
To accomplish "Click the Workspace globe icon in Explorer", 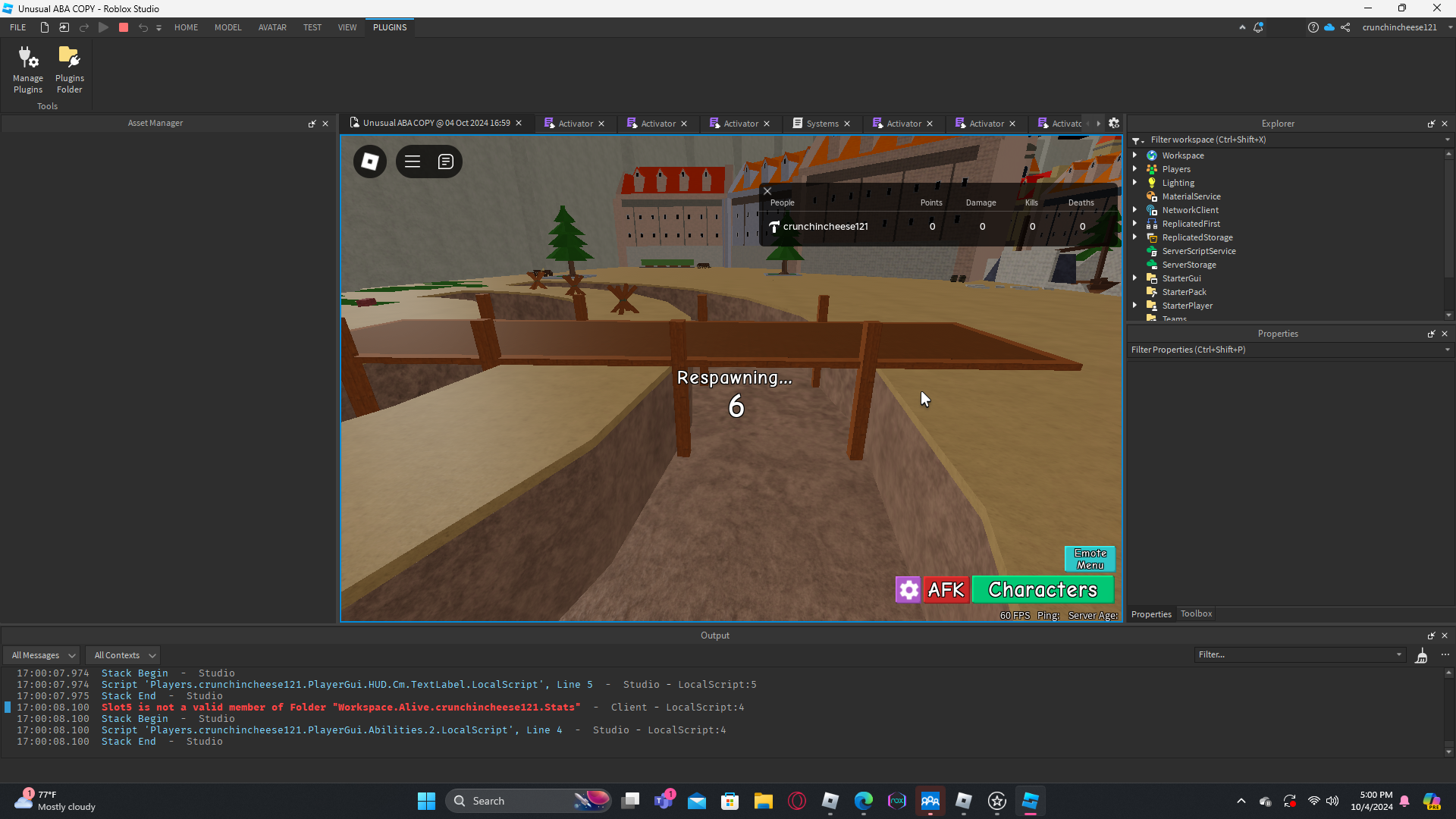I will (x=1152, y=155).
